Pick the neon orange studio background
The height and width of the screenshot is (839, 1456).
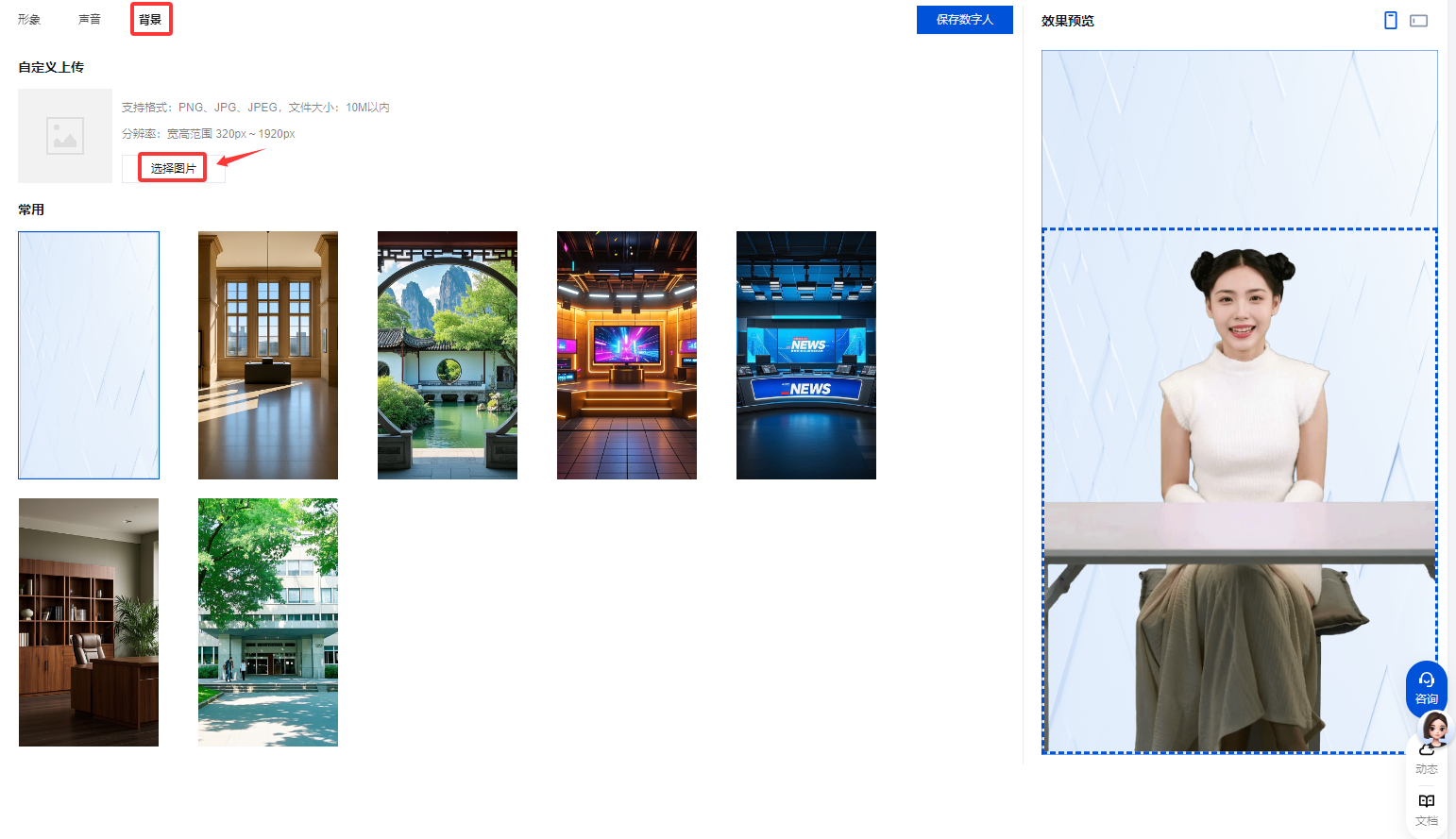(x=627, y=355)
